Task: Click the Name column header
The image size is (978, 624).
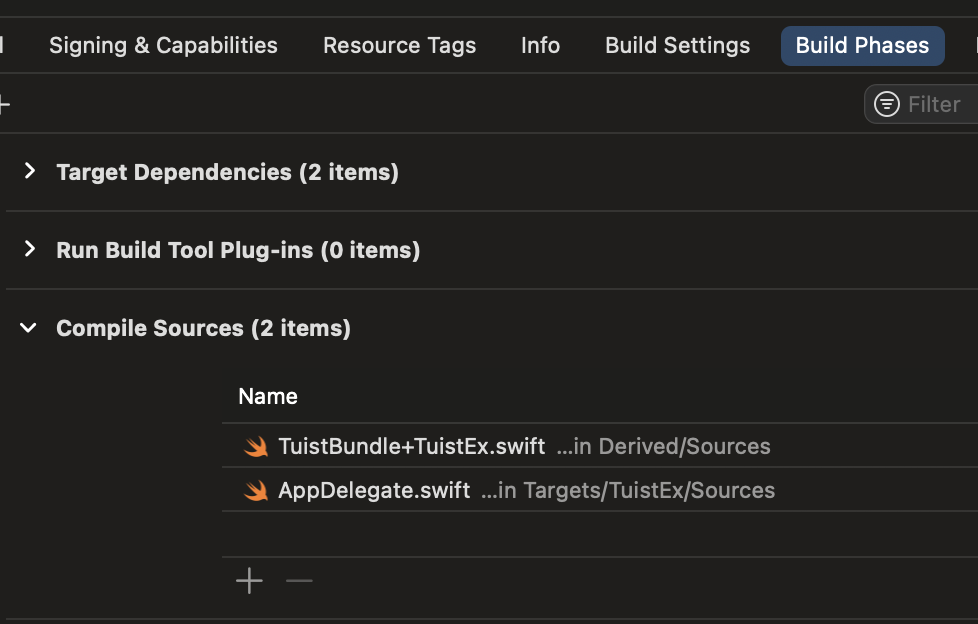Action: point(268,396)
